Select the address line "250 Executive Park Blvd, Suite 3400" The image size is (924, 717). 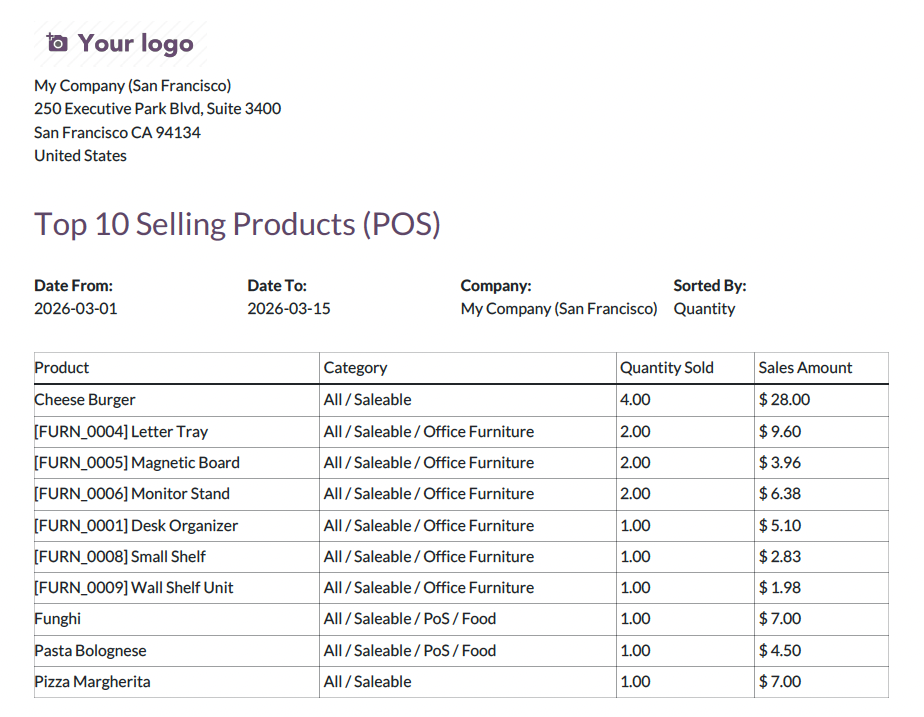click(x=157, y=109)
